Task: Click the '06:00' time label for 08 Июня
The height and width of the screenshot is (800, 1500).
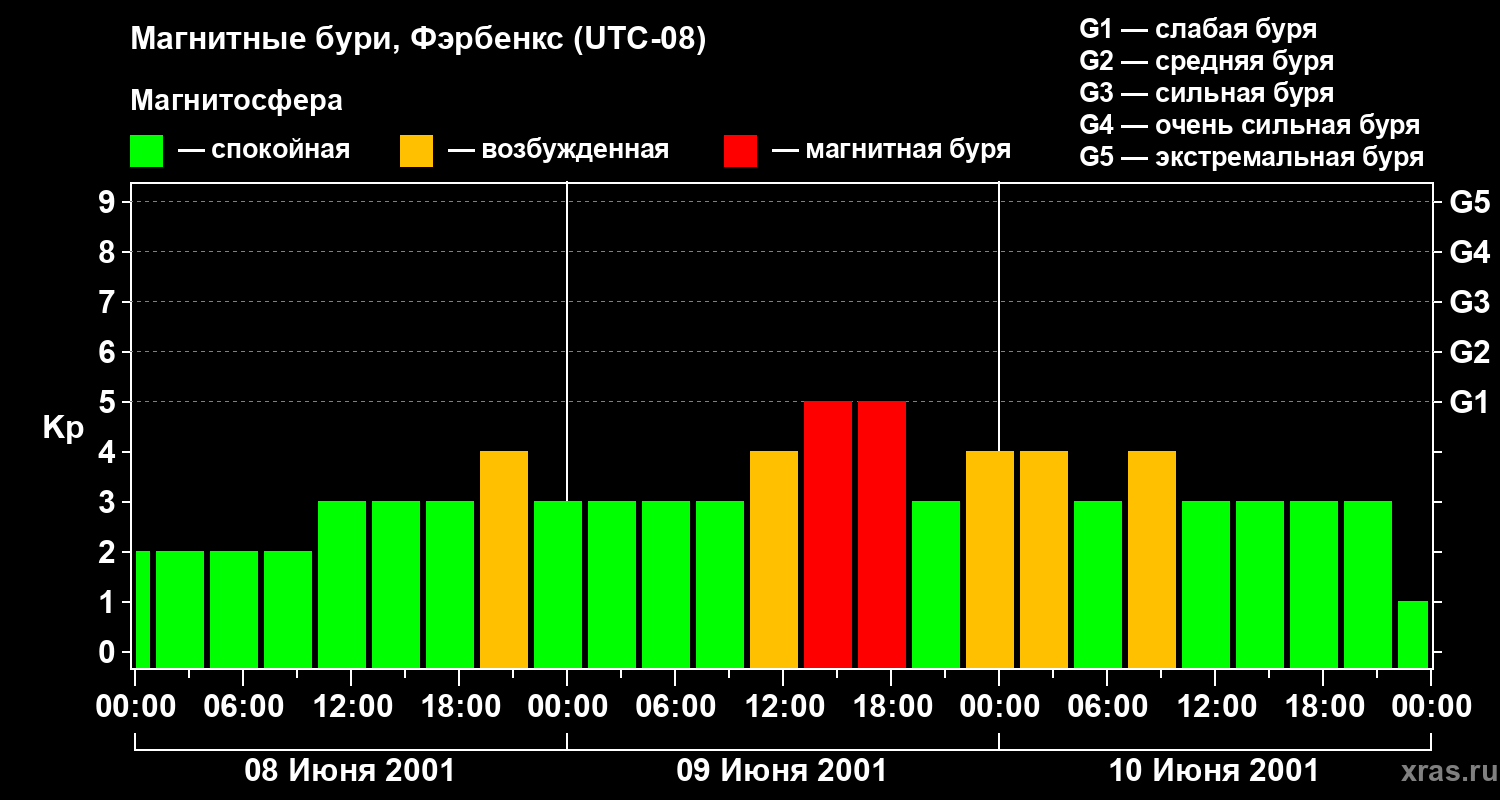Action: 243,706
